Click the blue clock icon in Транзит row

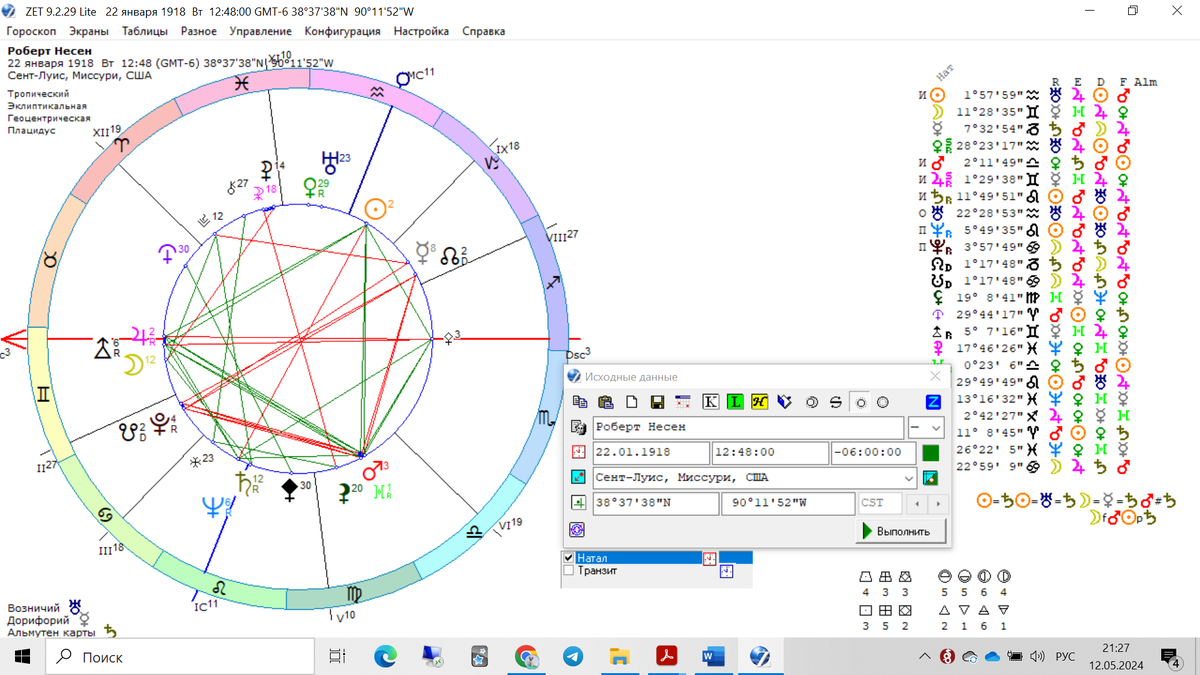pos(727,572)
